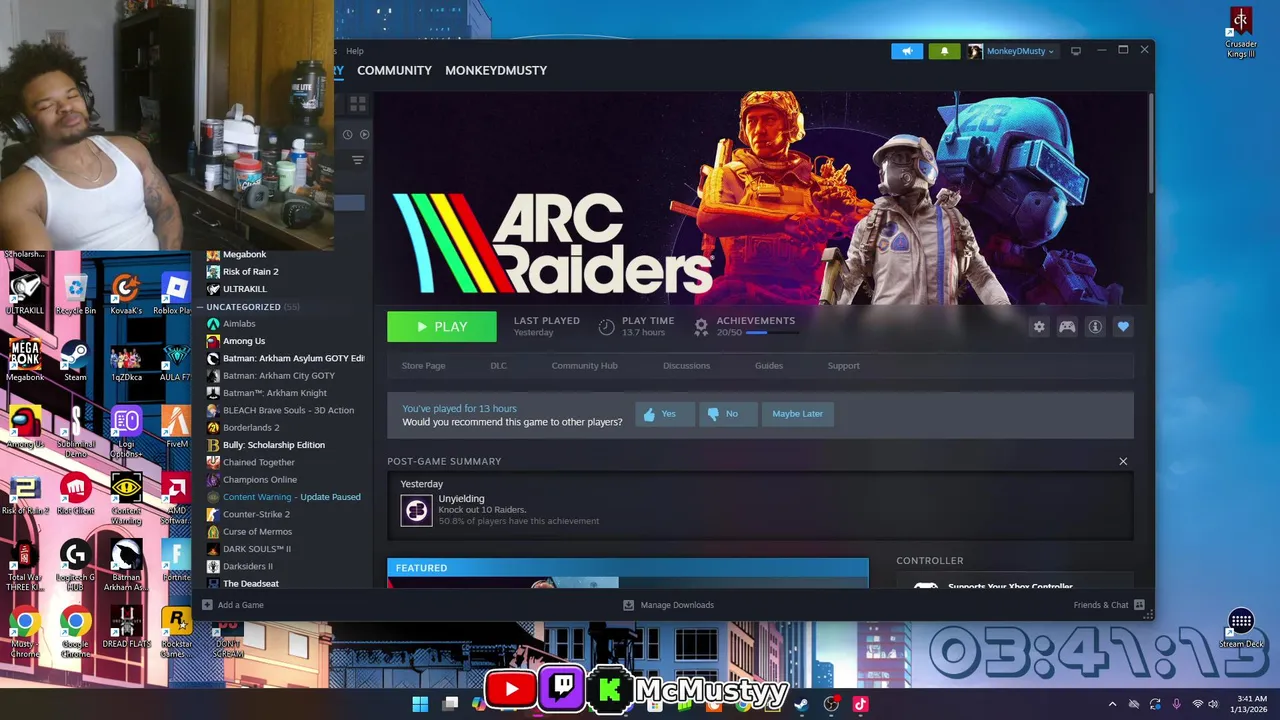
Task: Select Borderlands 2 in the library
Action: pyautogui.click(x=251, y=428)
